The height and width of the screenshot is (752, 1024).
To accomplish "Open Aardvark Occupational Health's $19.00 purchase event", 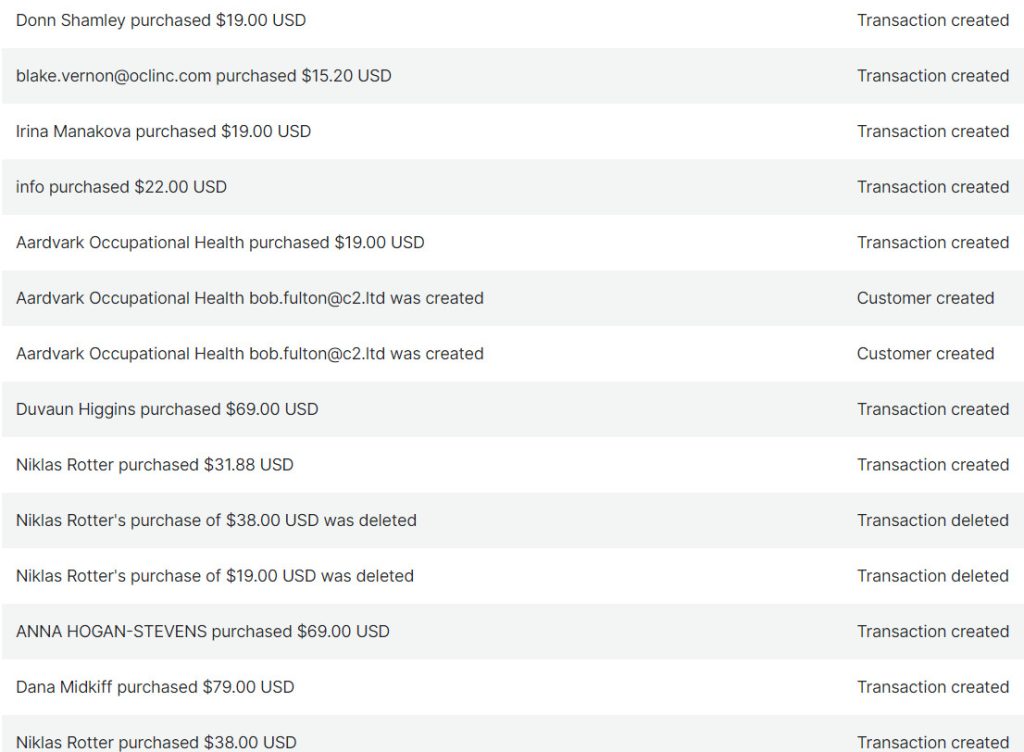I will point(220,242).
